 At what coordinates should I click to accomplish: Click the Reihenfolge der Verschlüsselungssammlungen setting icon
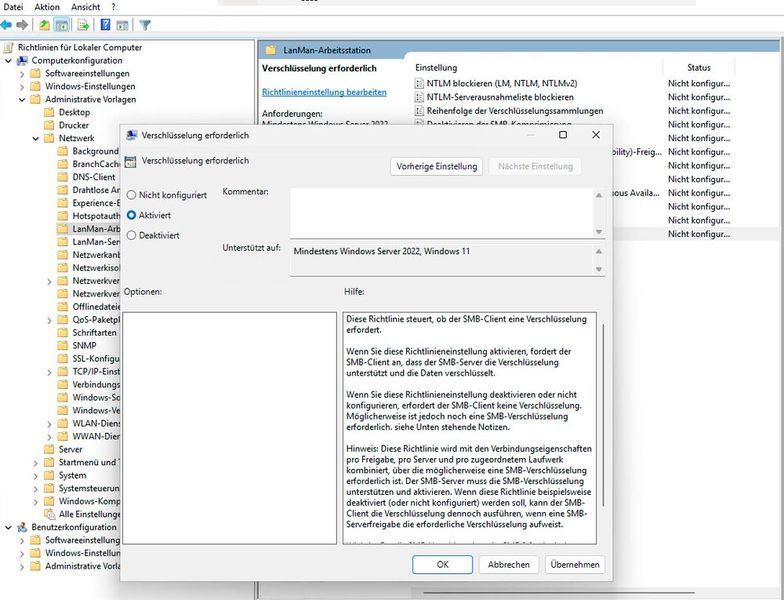[419, 110]
